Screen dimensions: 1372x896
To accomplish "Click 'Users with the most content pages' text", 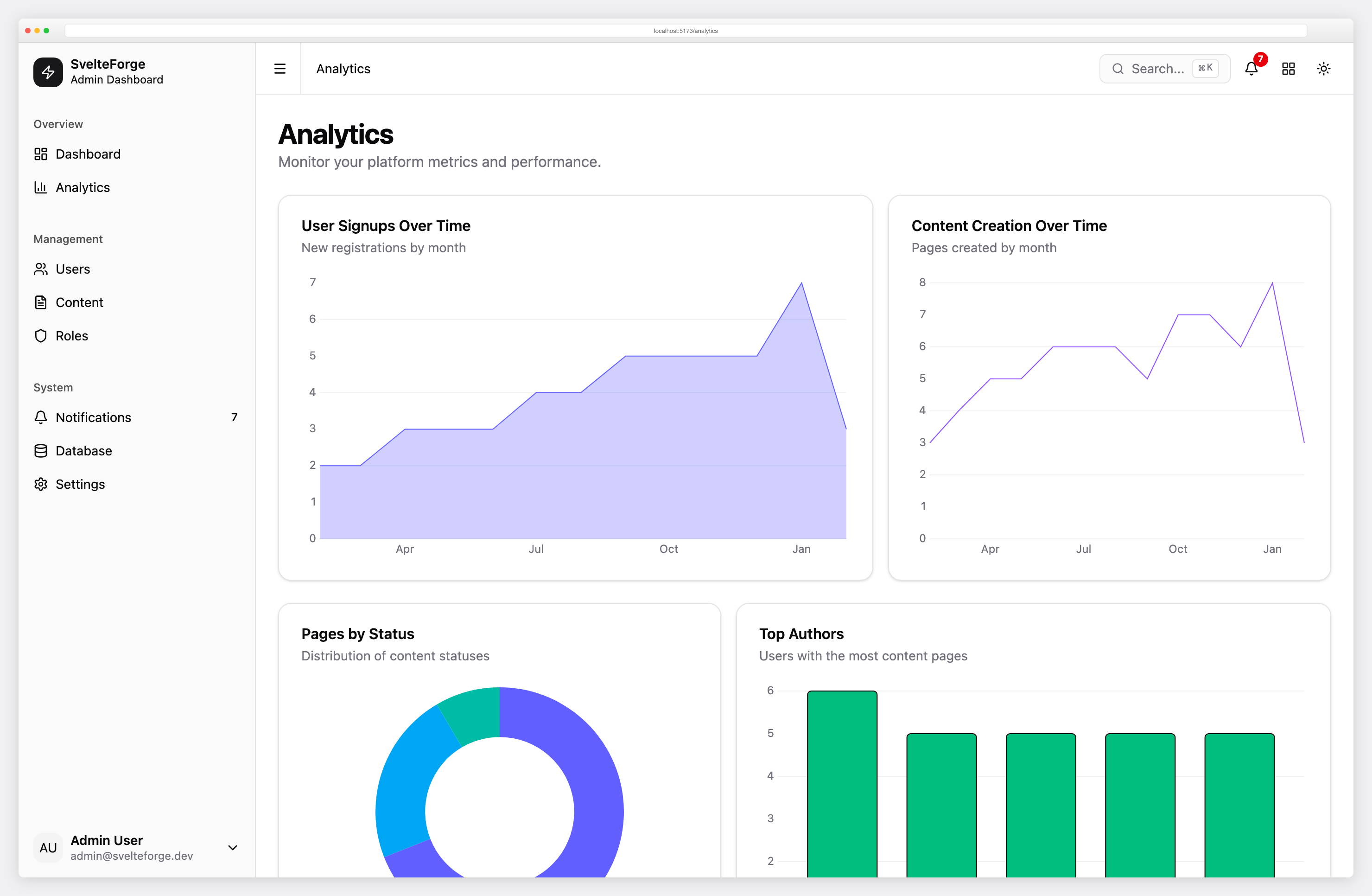I will (863, 656).
